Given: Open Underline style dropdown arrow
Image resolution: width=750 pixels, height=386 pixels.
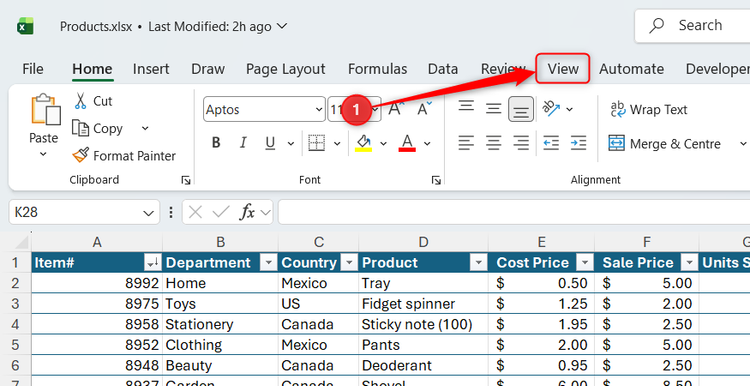Looking at the screenshot, I should (x=290, y=143).
